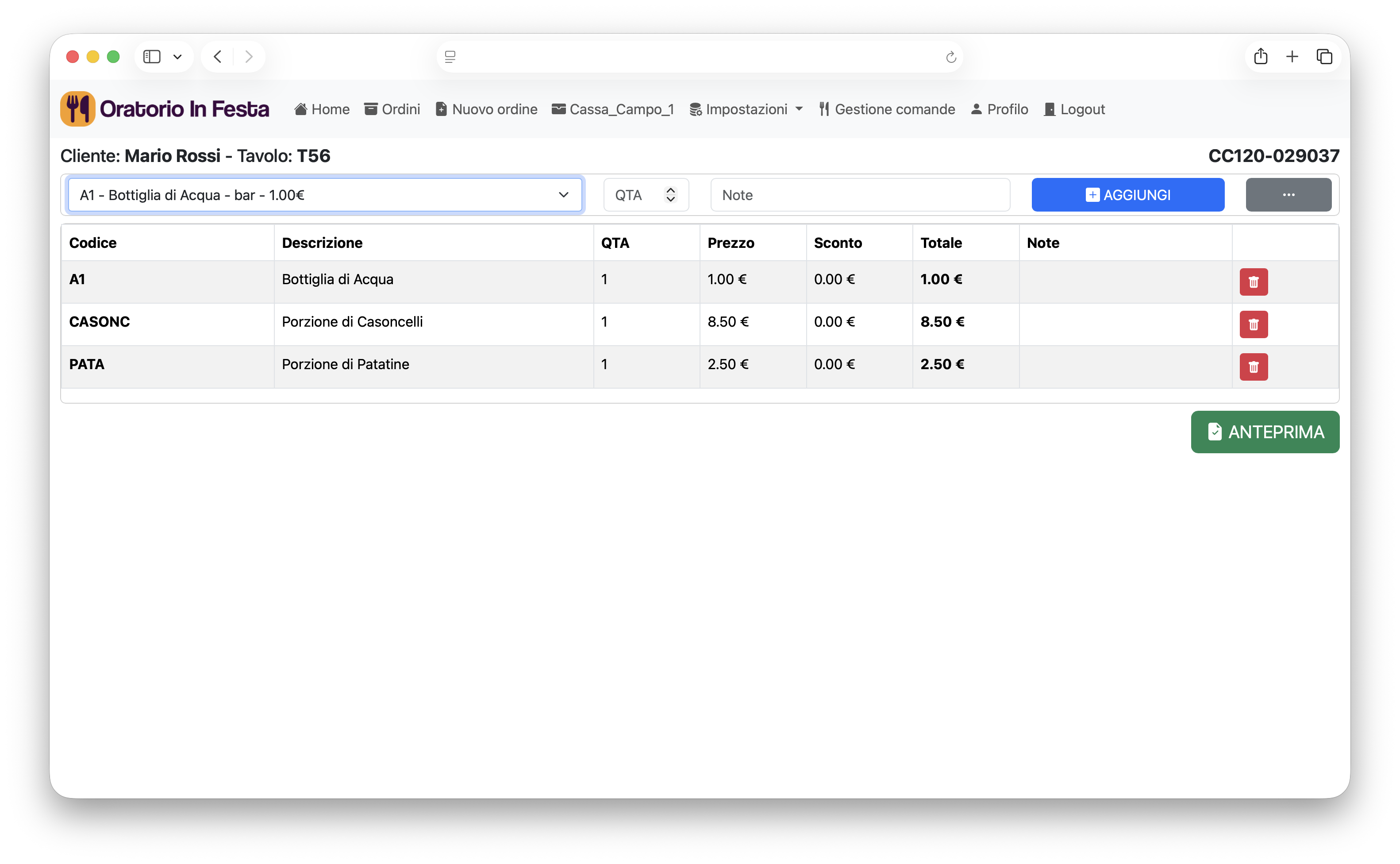Expand the Impostazioni menu
This screenshot has height=864, width=1400.
746,109
